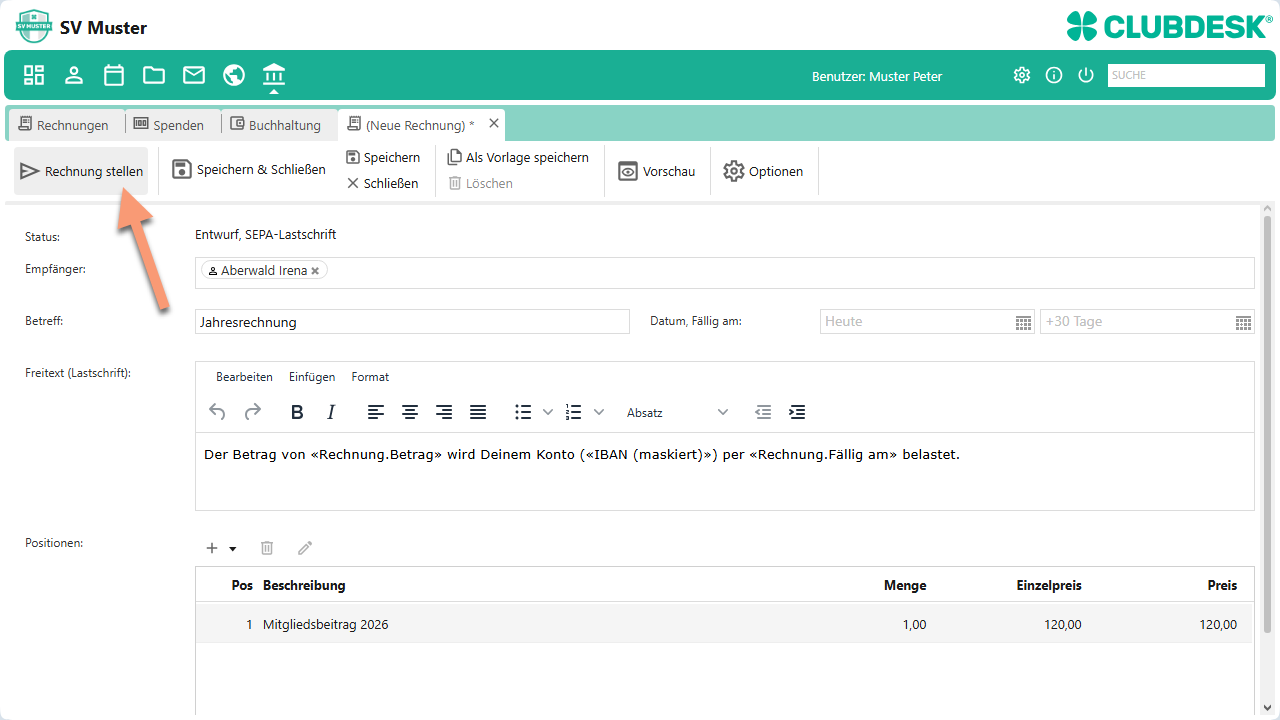1280x720 pixels.
Task: Click the Löschen button
Action: [480, 184]
